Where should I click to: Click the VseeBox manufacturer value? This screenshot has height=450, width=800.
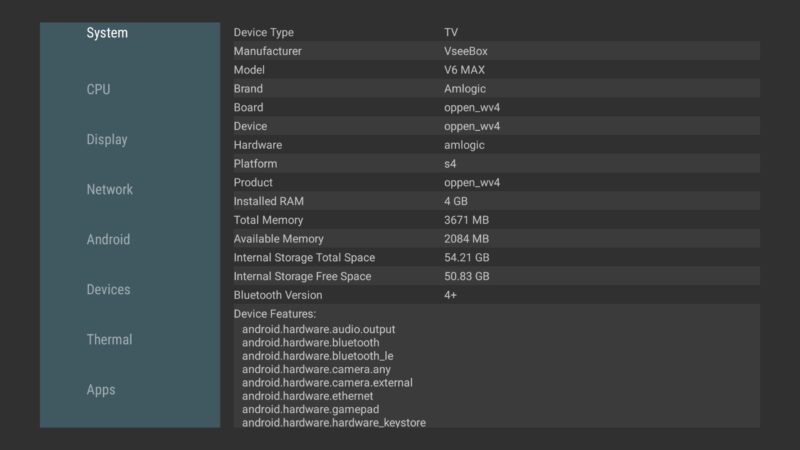[466, 51]
